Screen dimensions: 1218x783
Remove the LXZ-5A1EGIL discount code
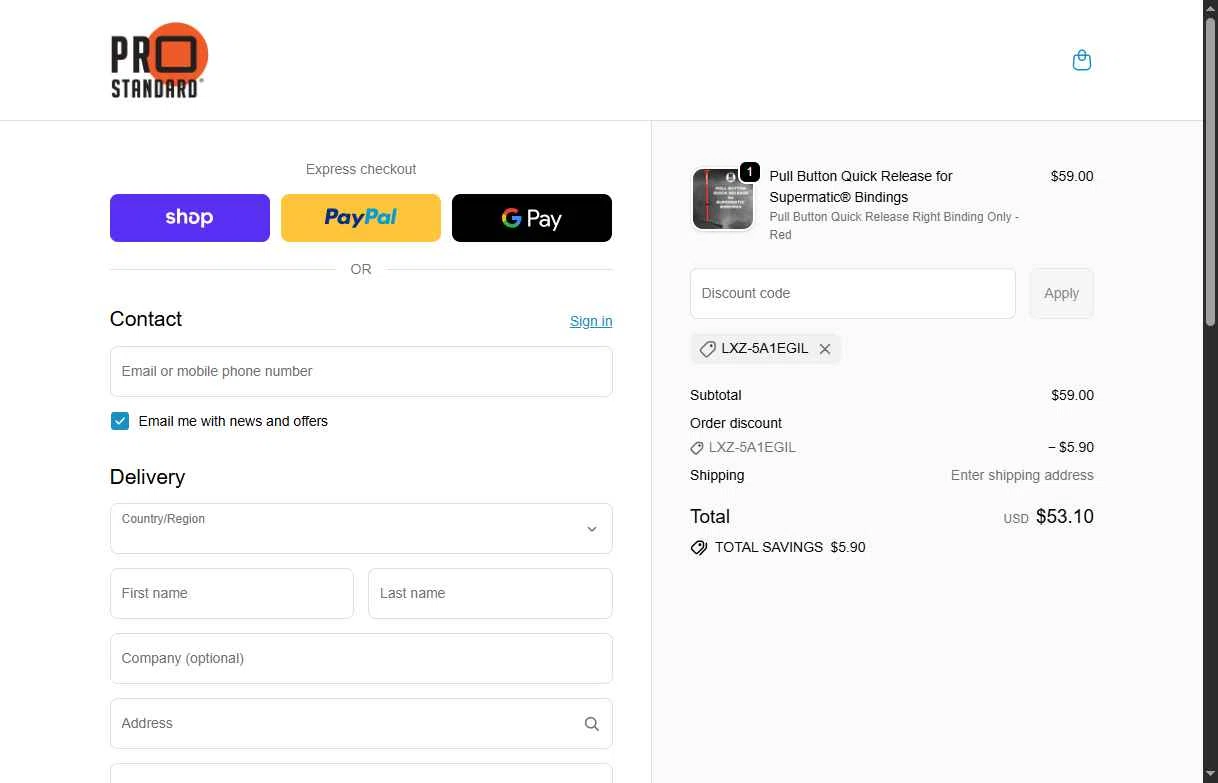825,349
